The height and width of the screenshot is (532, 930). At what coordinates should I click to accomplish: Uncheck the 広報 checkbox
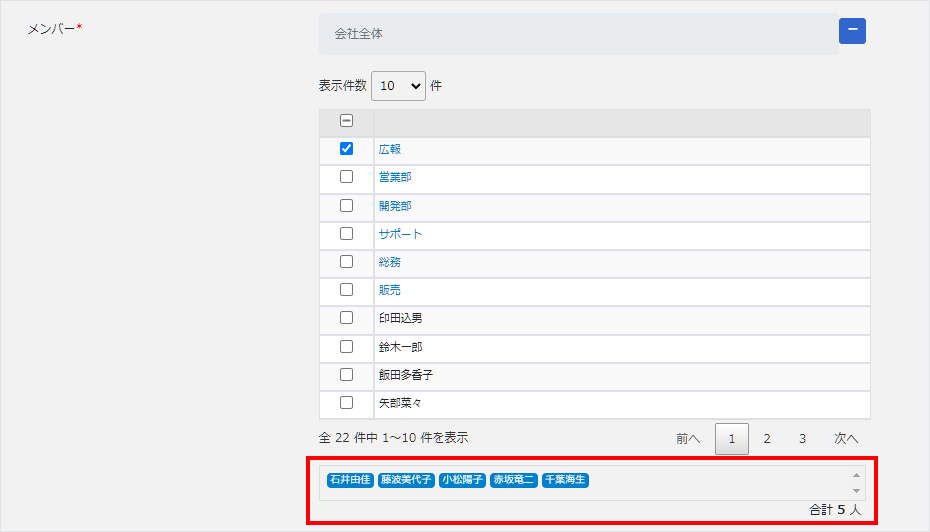[x=346, y=149]
